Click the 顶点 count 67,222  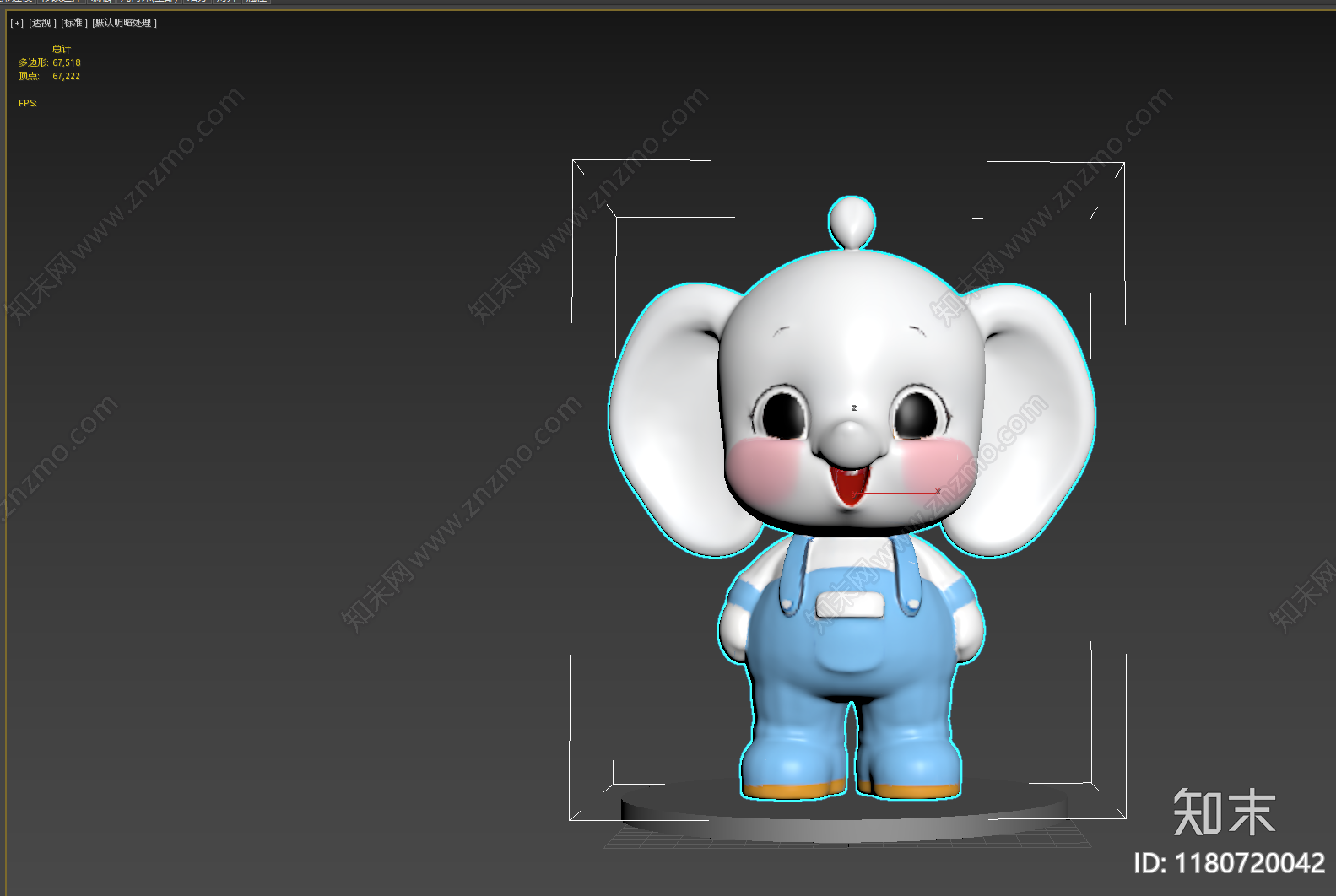click(67, 76)
